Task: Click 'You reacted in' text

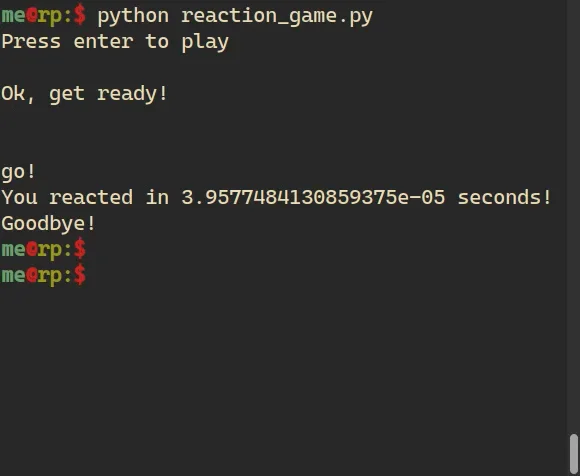Action: pos(85,197)
